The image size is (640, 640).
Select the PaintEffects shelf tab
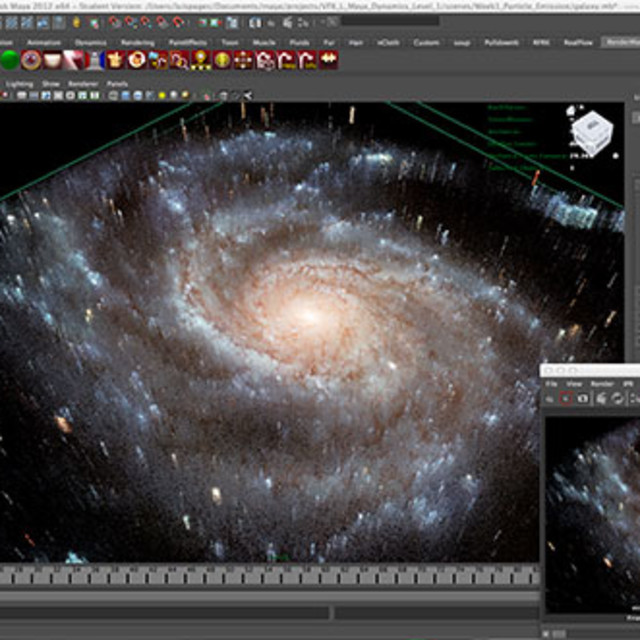tap(187, 42)
